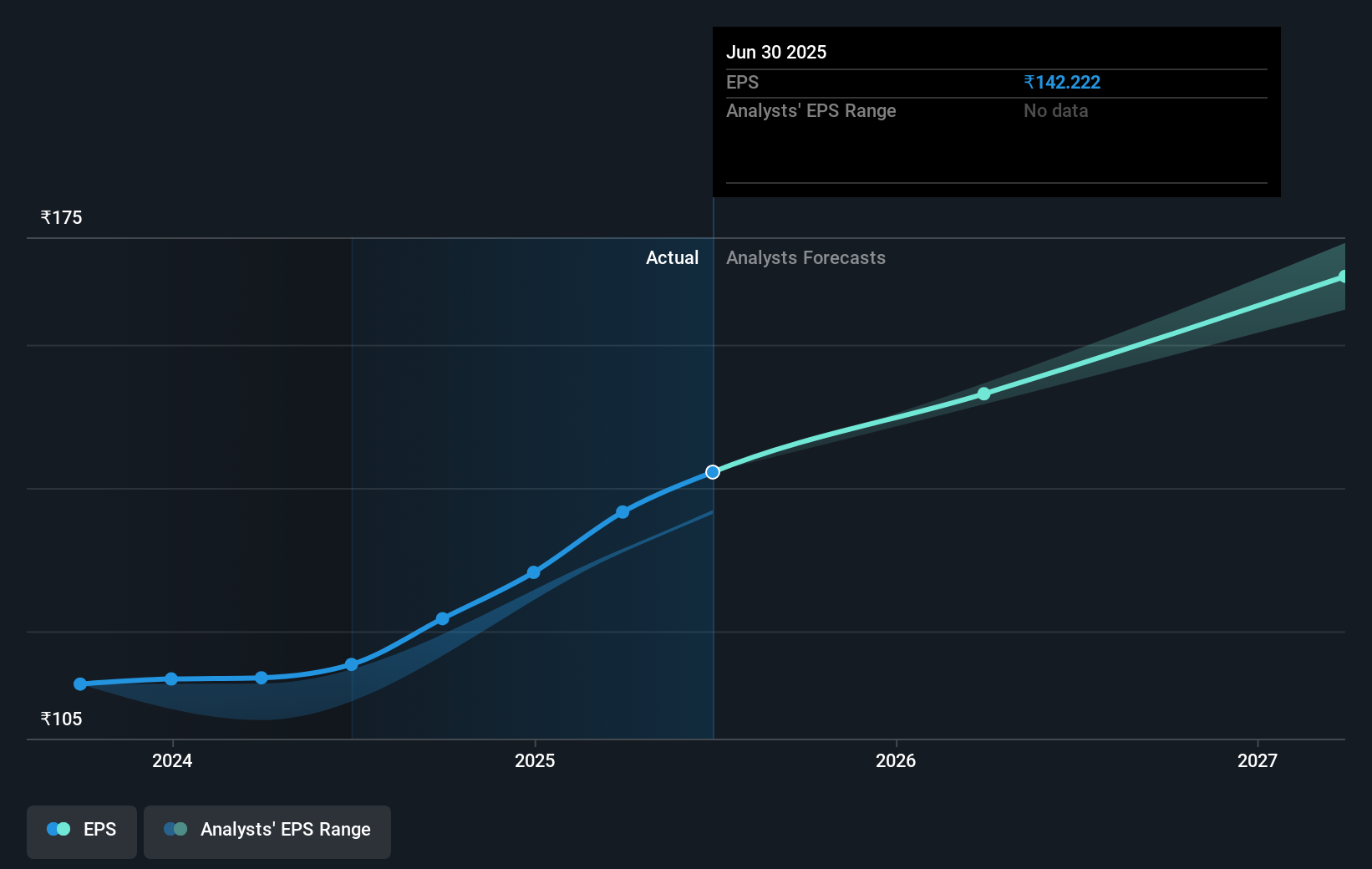Toggle the Analysts' EPS Range legend series
The width and height of the screenshot is (1372, 869).
(267, 831)
